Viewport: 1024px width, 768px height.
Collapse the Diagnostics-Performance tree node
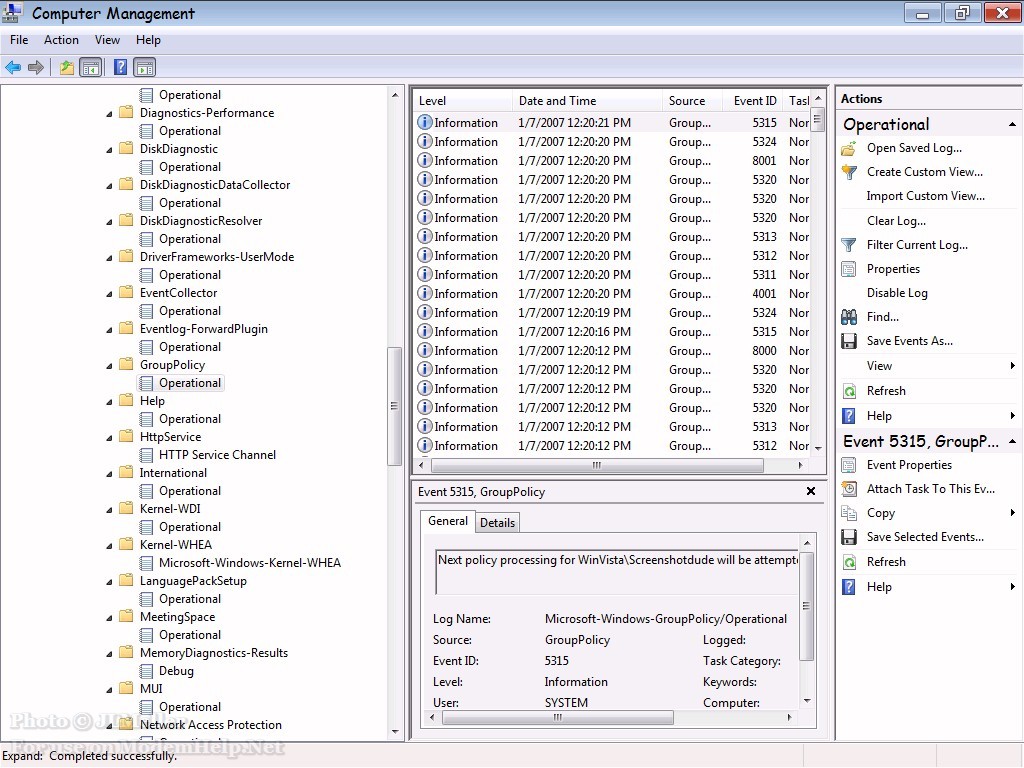click(109, 114)
